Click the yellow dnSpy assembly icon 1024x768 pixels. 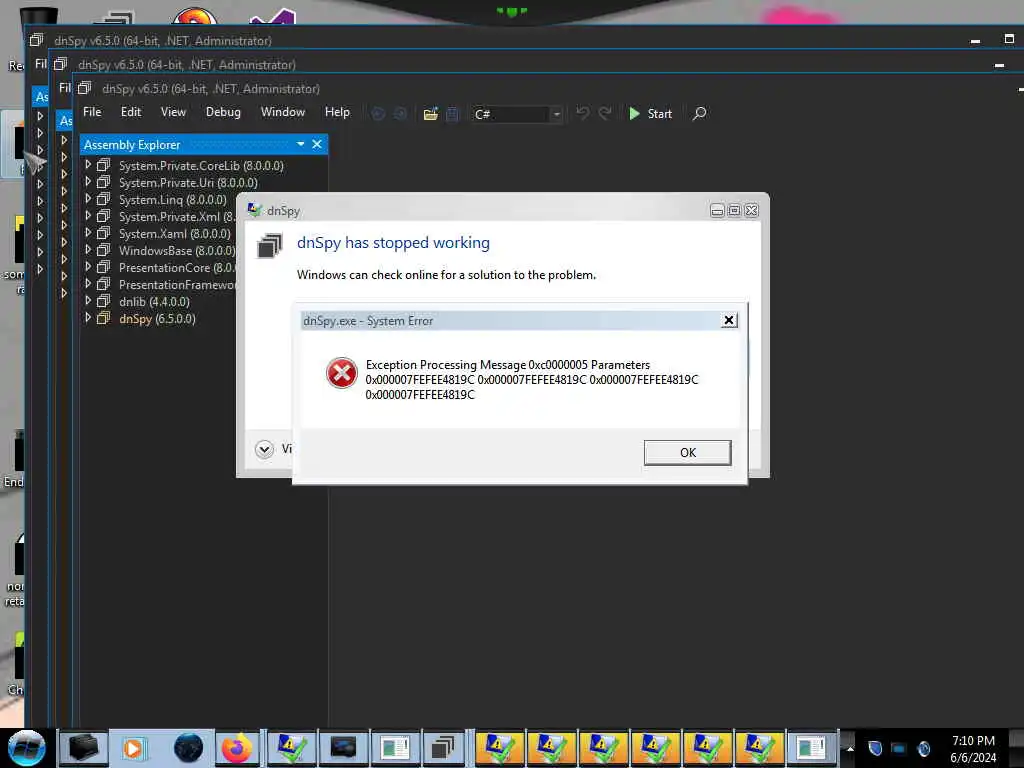[x=104, y=318]
